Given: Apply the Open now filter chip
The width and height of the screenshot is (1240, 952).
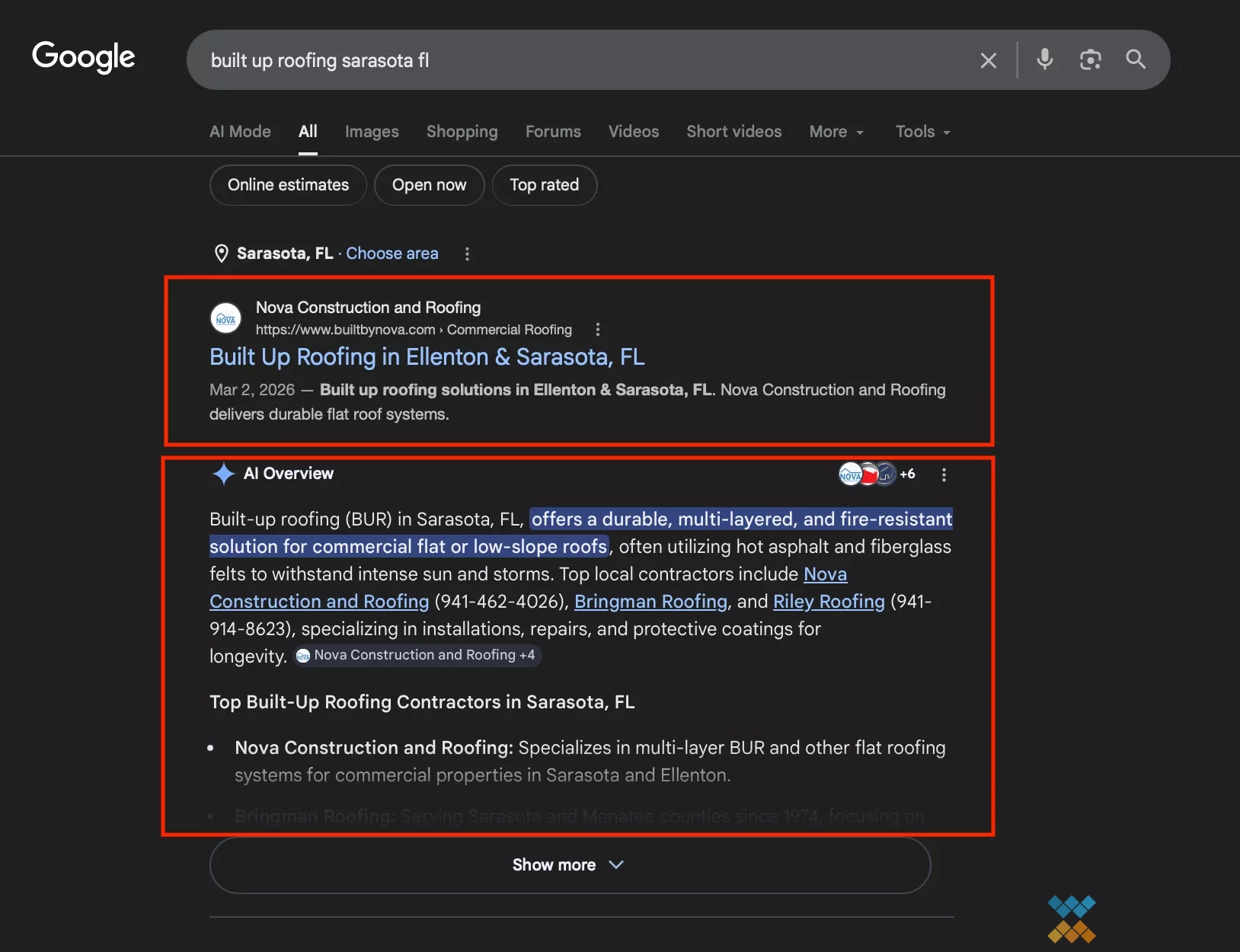Looking at the screenshot, I should [429, 185].
